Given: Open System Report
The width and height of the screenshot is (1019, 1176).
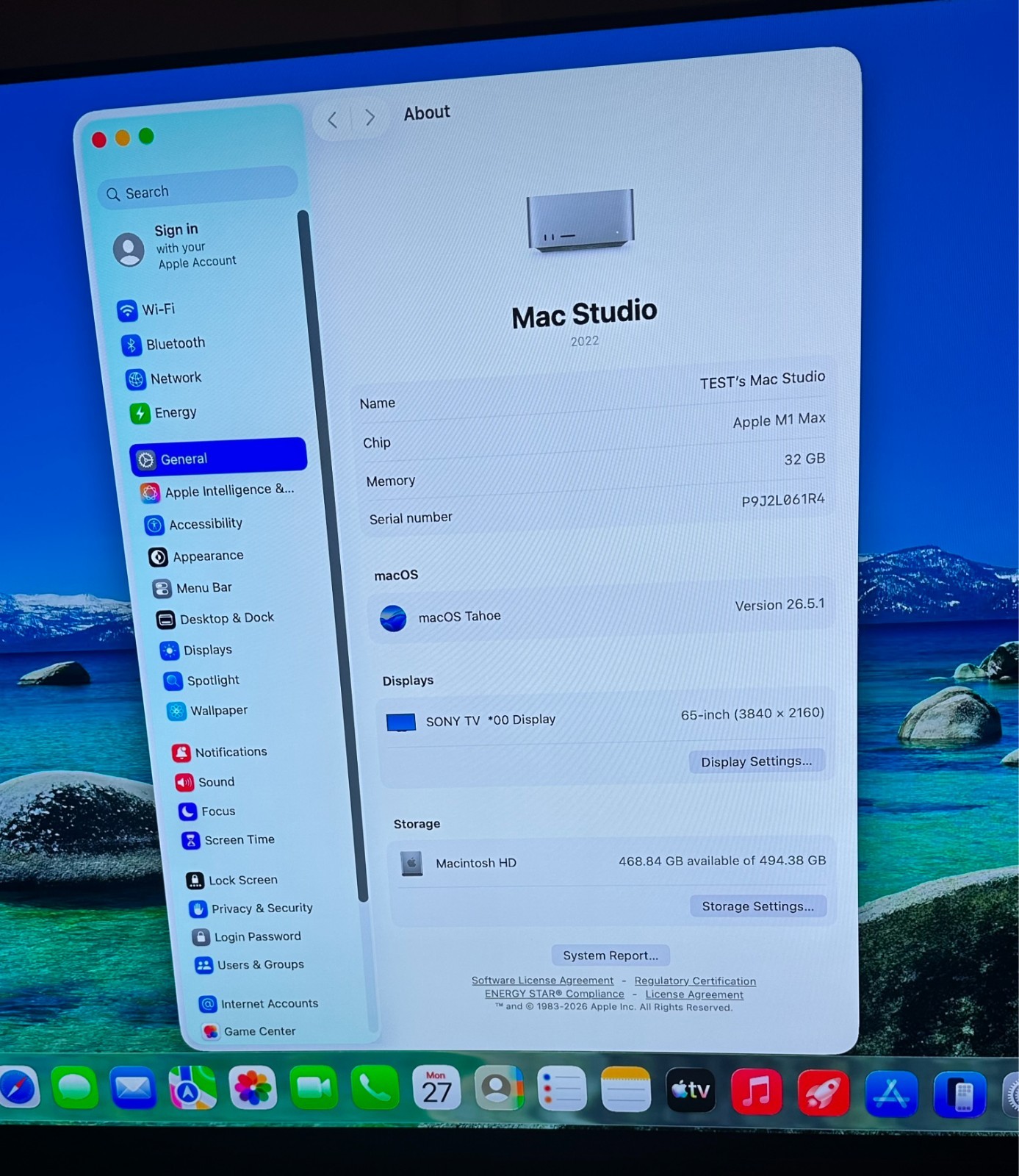Looking at the screenshot, I should click(x=611, y=955).
